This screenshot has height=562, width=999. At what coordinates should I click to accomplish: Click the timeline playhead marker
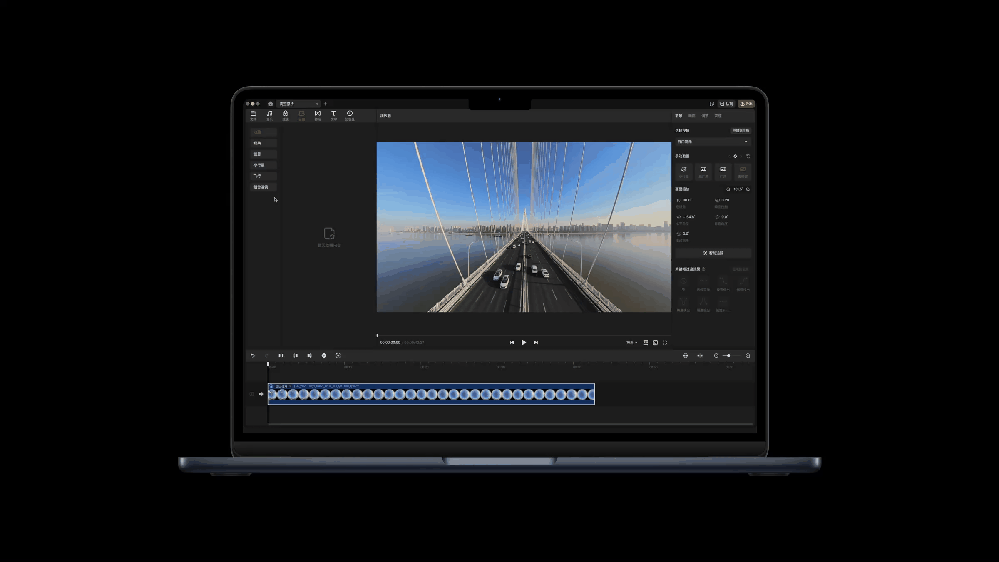coord(268,364)
